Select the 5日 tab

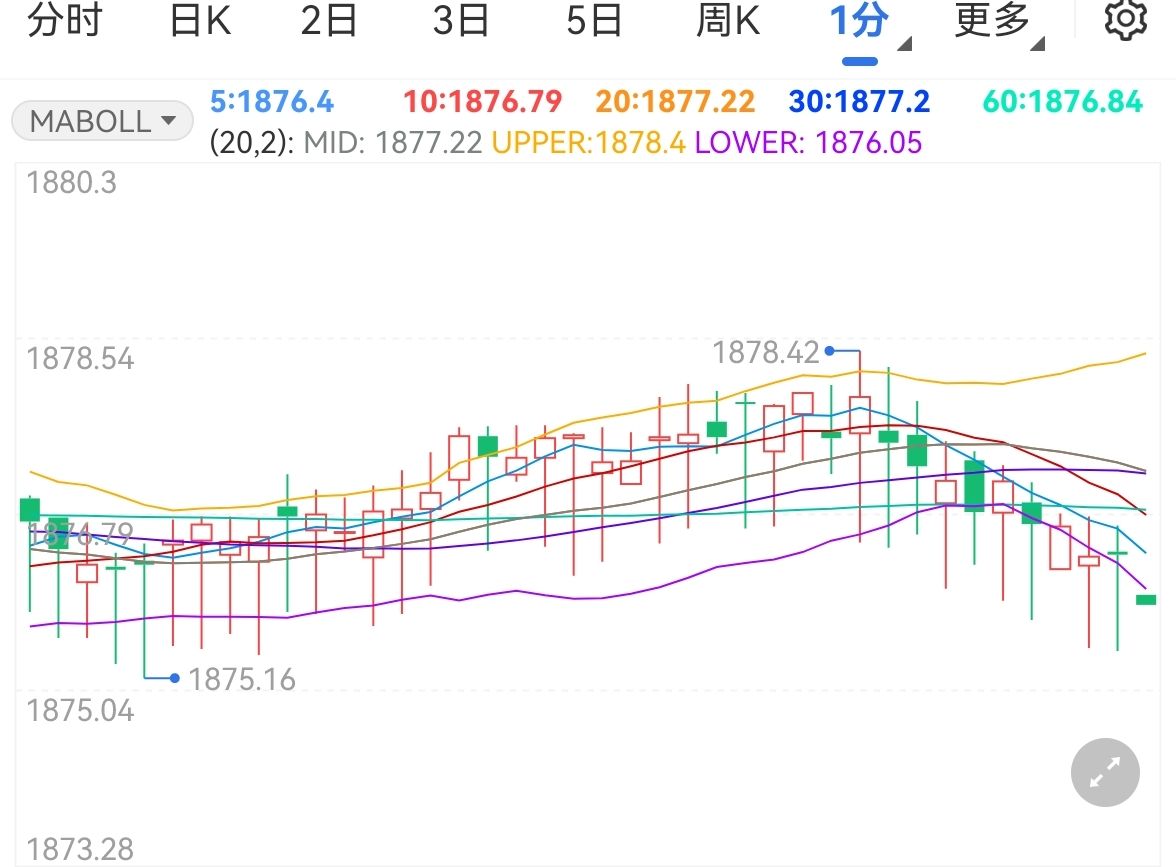coord(594,20)
